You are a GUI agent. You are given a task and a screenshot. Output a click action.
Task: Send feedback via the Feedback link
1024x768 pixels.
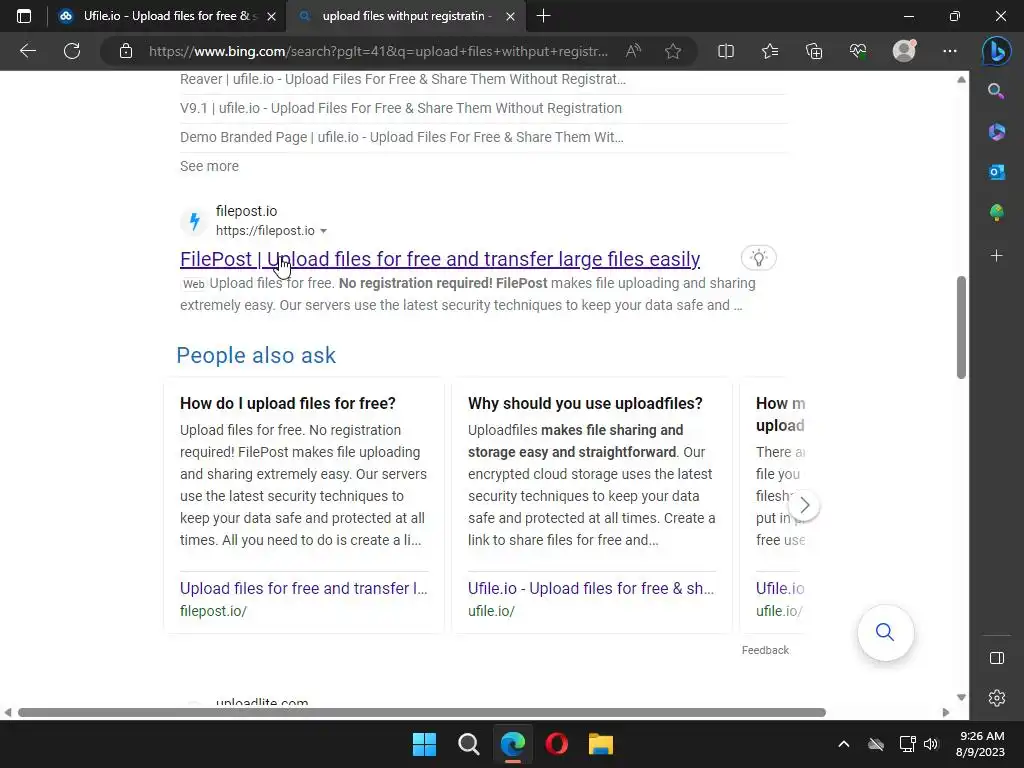click(x=765, y=650)
